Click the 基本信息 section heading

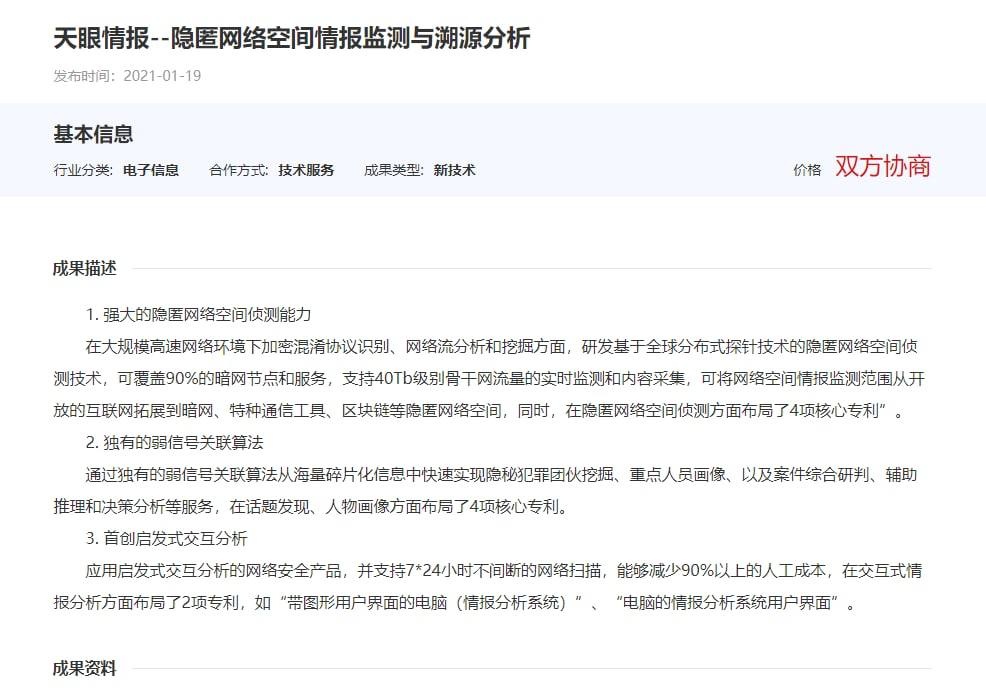point(93,134)
